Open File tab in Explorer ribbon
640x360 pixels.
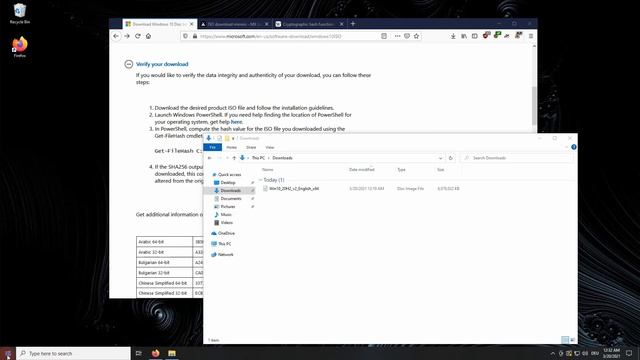tap(212, 147)
